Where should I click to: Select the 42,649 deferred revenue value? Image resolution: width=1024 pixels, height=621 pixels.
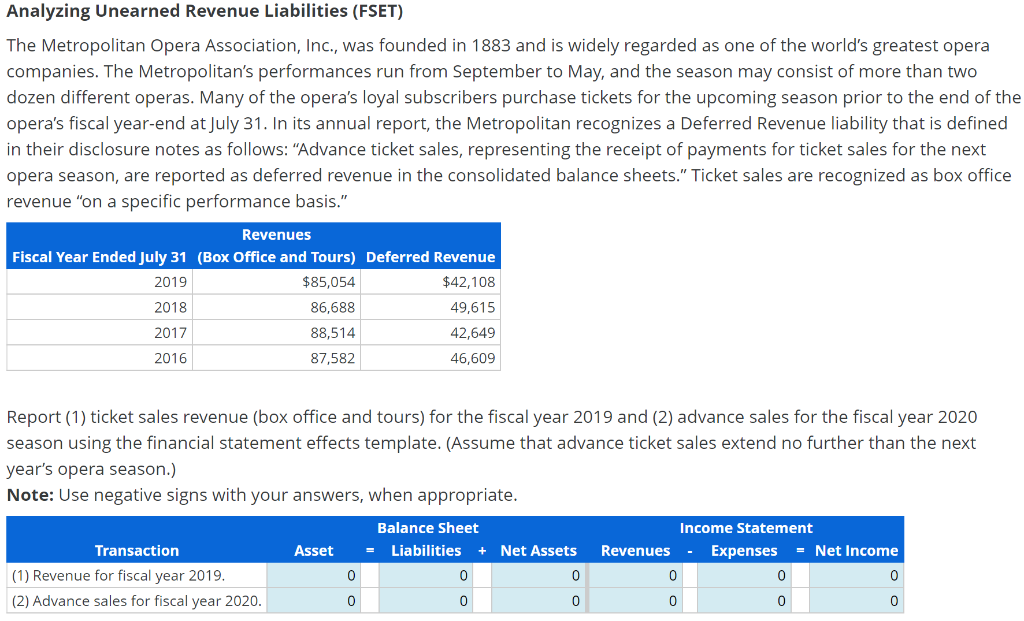(473, 333)
